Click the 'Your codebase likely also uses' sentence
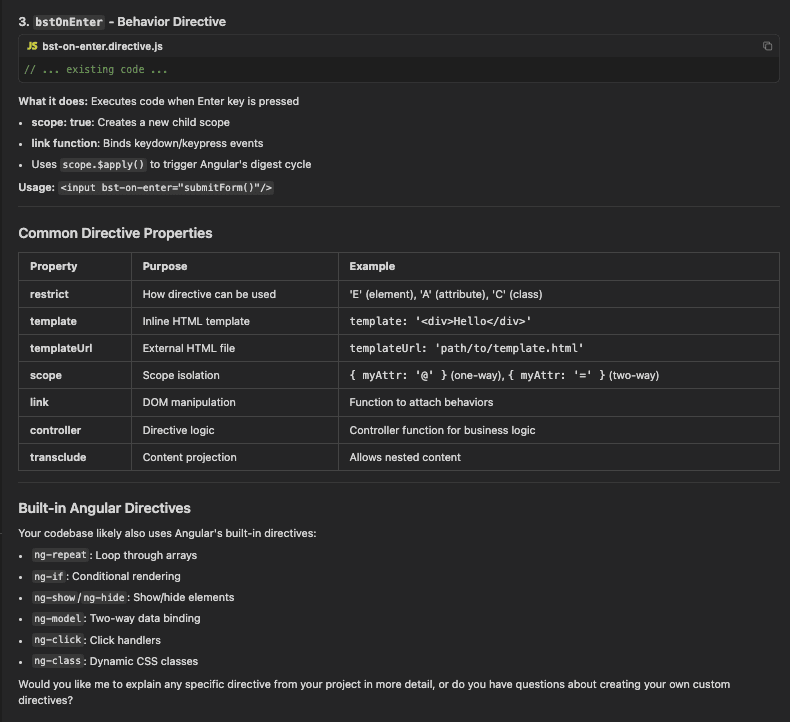The image size is (790, 722). (167, 533)
